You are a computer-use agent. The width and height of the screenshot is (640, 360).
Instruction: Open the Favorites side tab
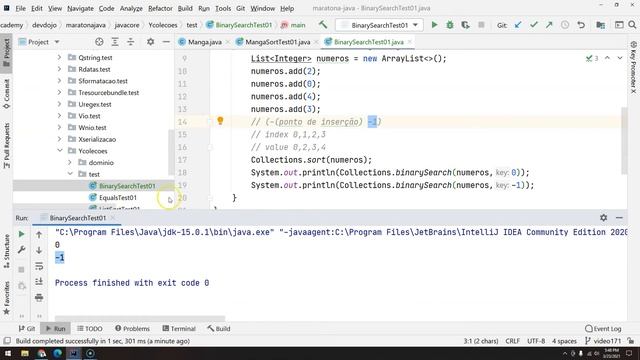tap(7, 298)
